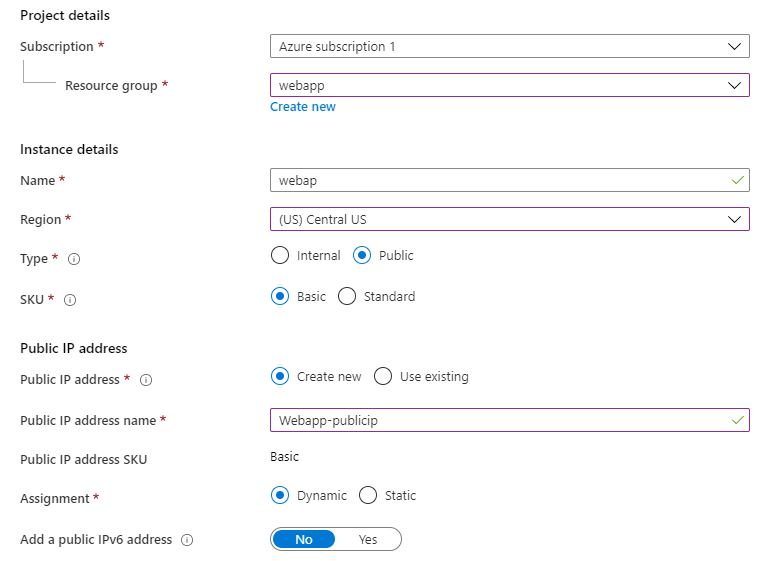
Task: Expand the Resource group dropdown
Action: pyautogui.click(x=509, y=85)
